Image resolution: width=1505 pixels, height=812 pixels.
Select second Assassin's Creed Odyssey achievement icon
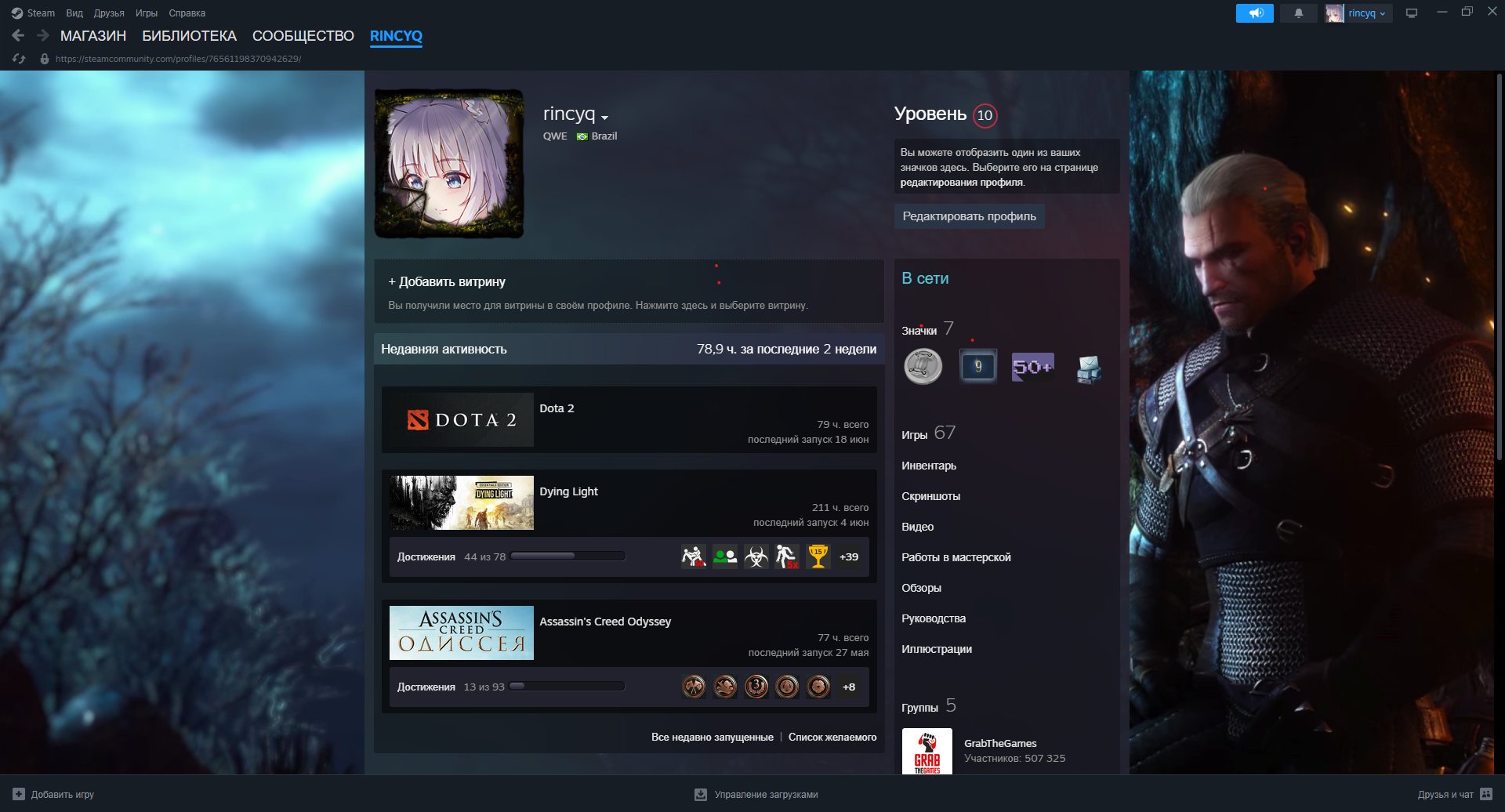point(725,687)
